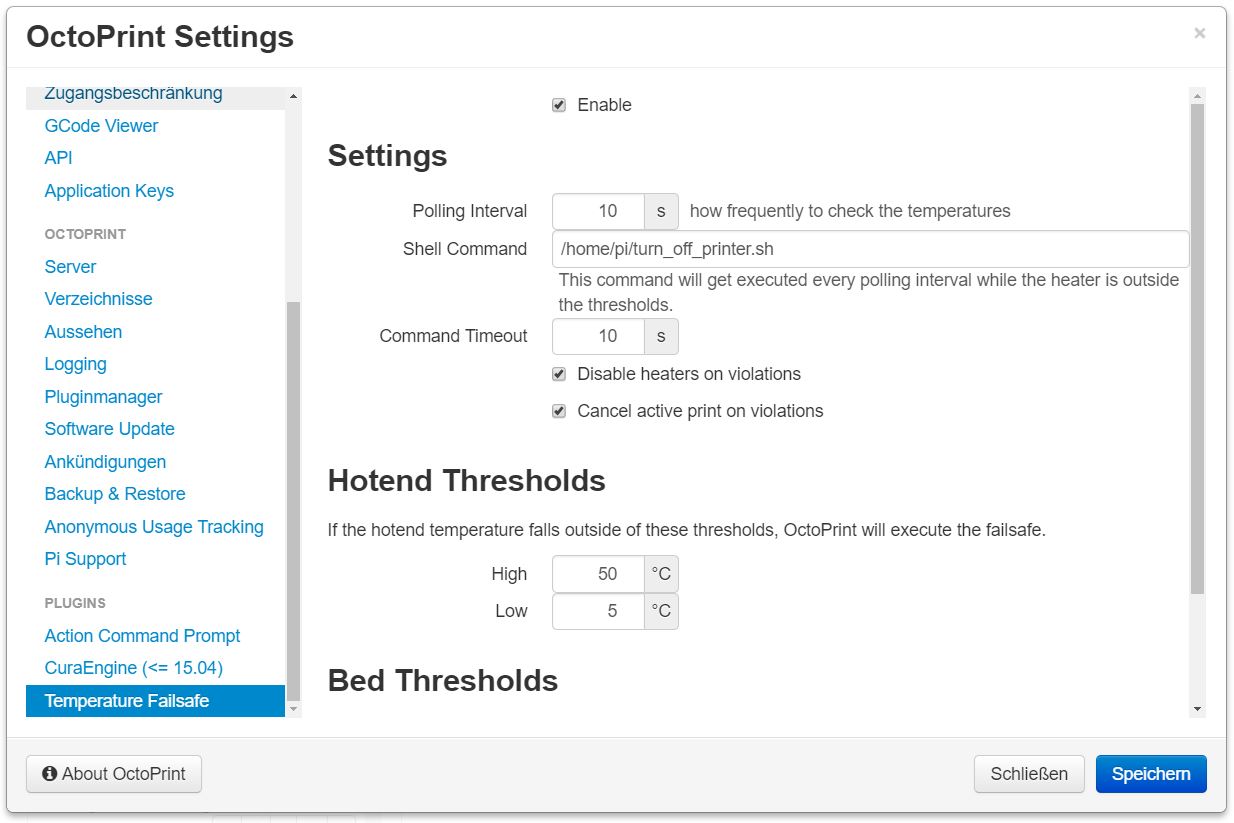1234x823 pixels.
Task: Go to Backup & Restore section
Action: (x=115, y=494)
